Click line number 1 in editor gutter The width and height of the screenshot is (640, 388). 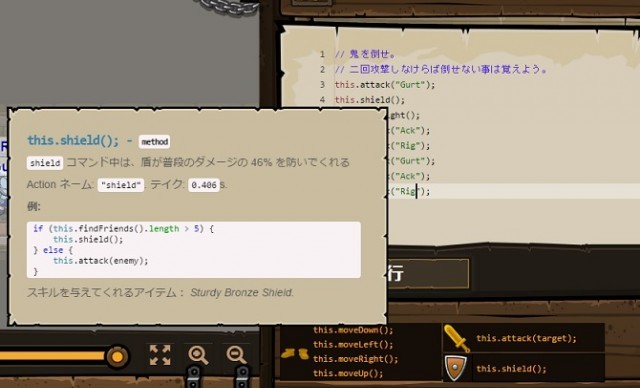[322, 54]
